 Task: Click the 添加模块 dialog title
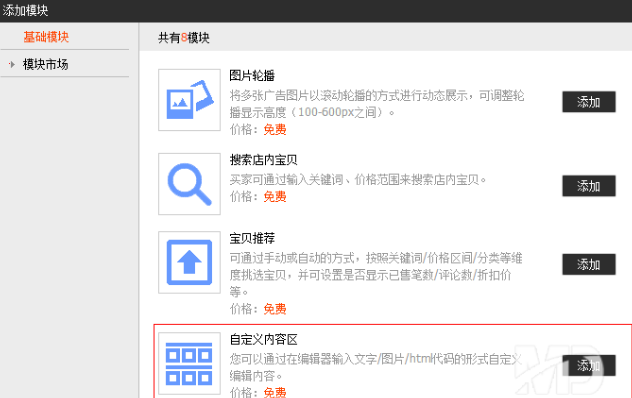(25, 10)
